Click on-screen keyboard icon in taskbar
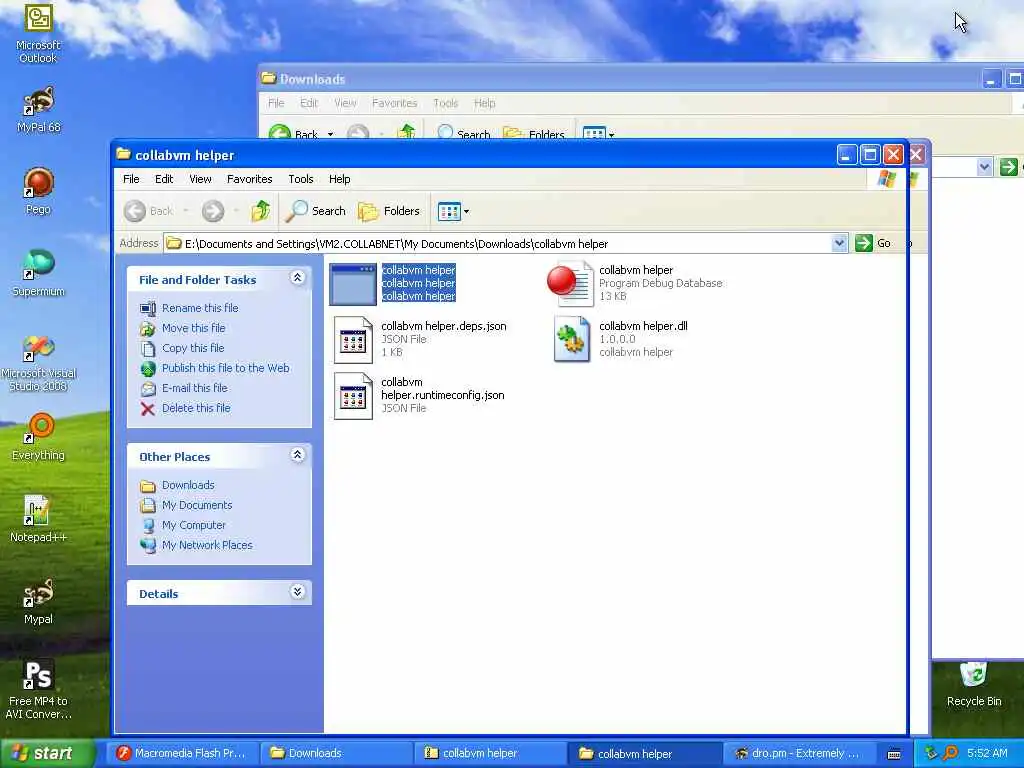This screenshot has width=1024, height=768. click(894, 754)
